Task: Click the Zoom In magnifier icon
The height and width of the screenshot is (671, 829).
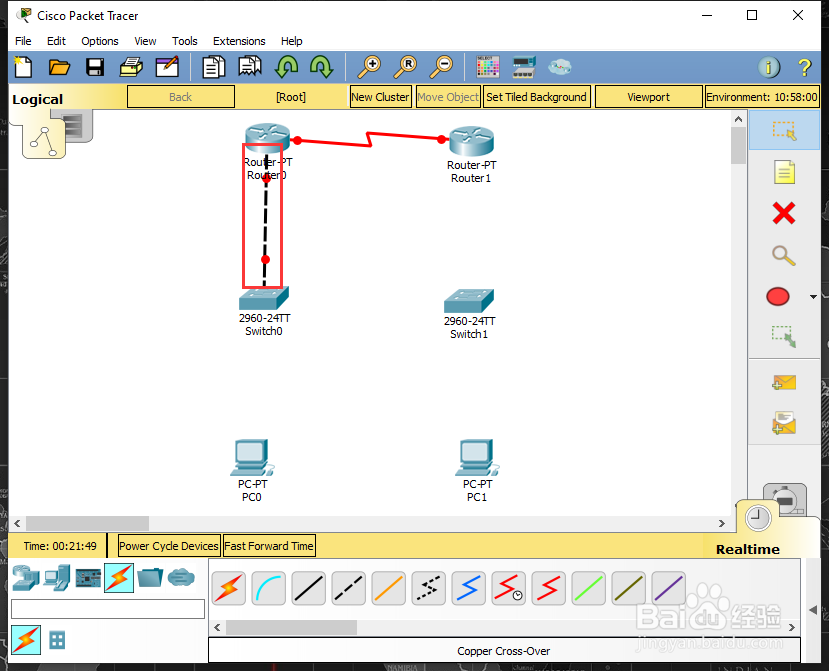Action: point(369,67)
